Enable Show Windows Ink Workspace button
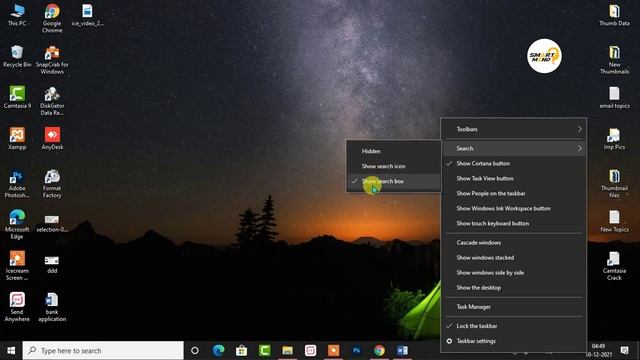 [514, 209]
